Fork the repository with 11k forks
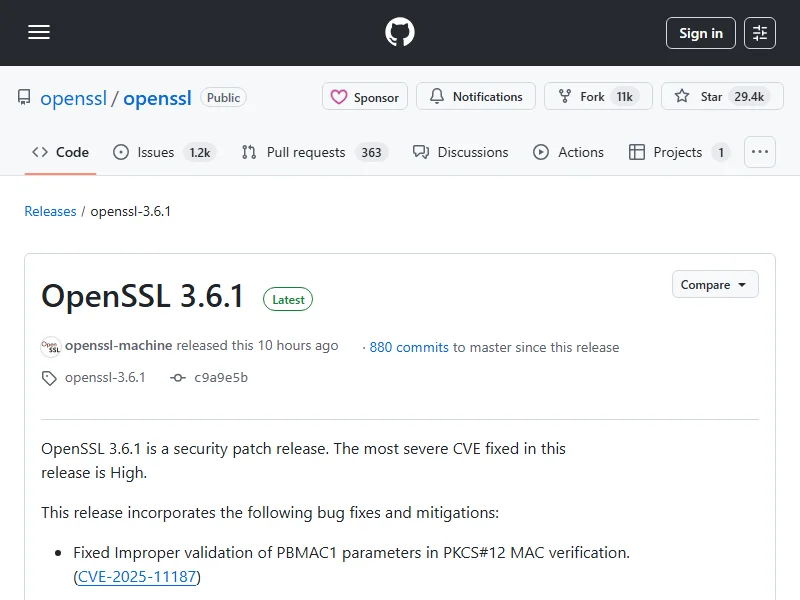Viewport: 800px width, 600px height. 597,97
